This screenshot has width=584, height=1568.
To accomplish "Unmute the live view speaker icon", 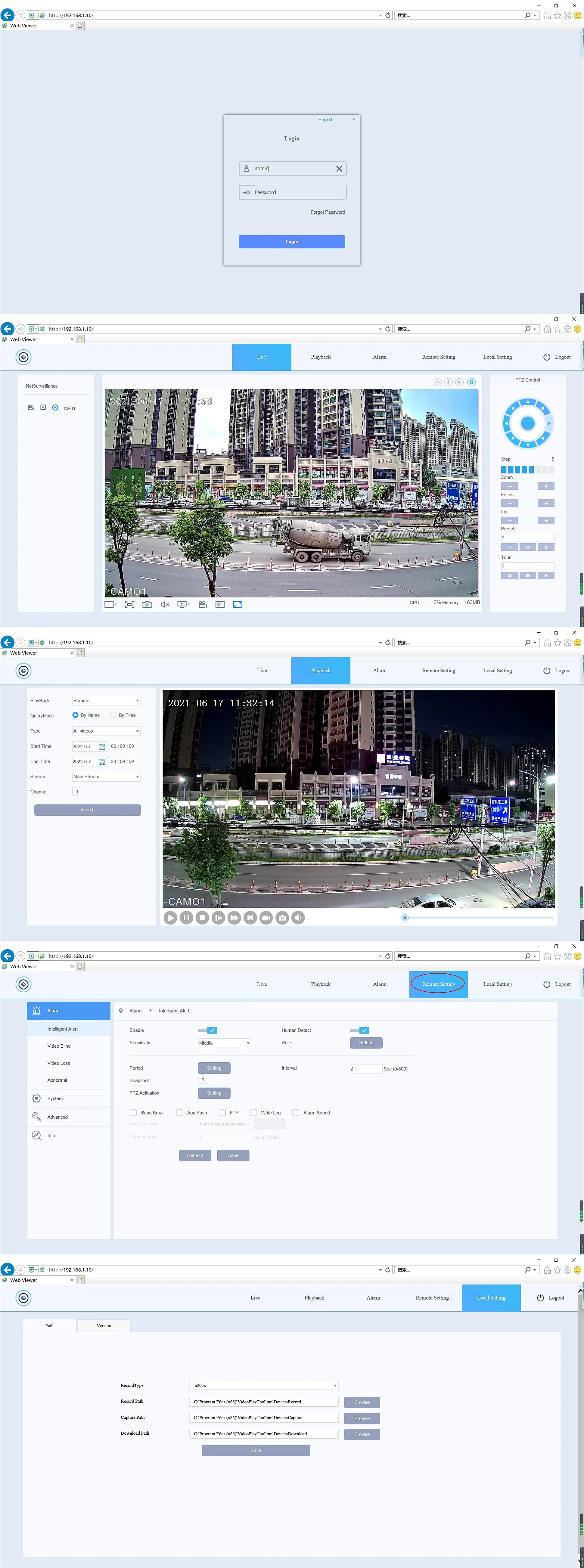I will pyautogui.click(x=164, y=604).
